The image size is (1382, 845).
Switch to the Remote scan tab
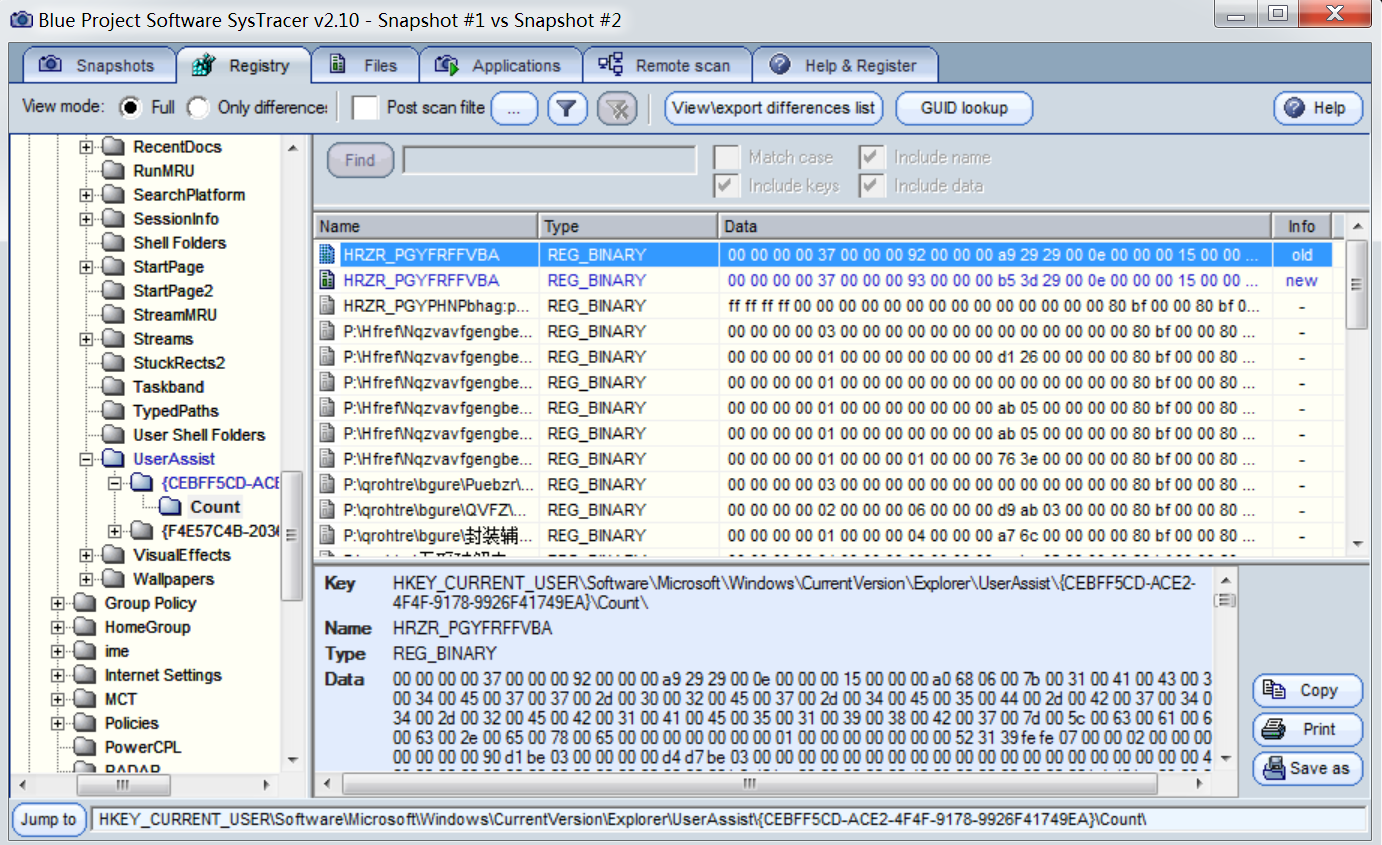tap(666, 65)
